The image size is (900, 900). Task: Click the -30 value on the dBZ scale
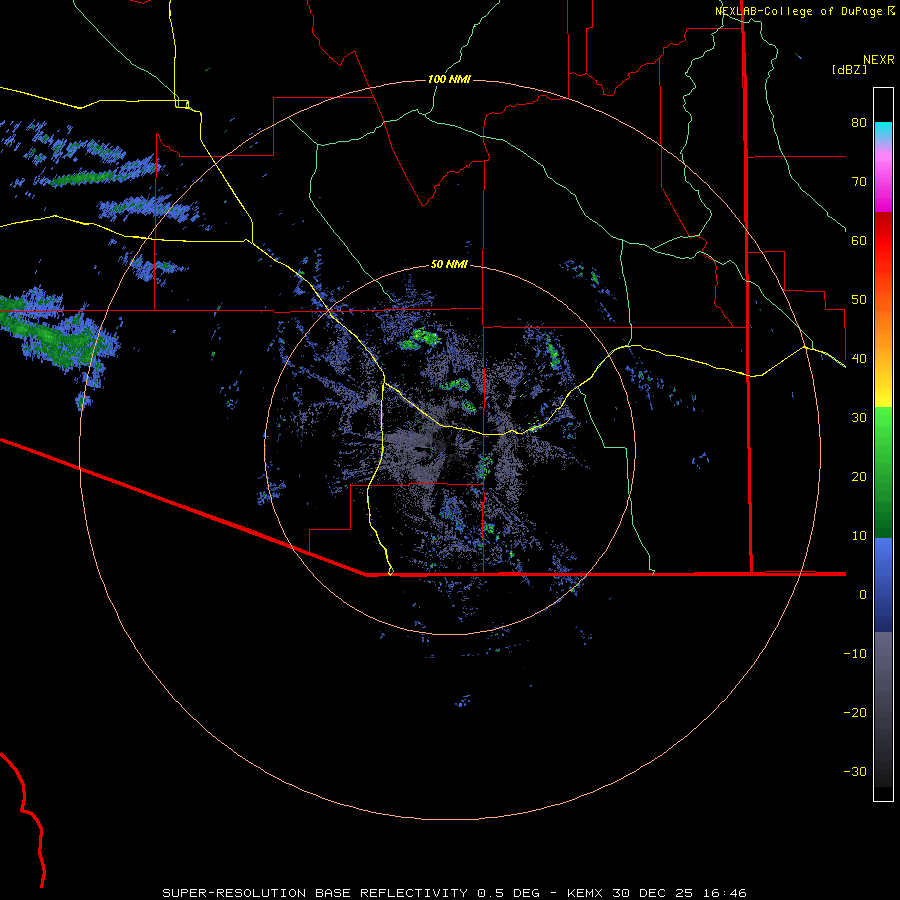855,772
